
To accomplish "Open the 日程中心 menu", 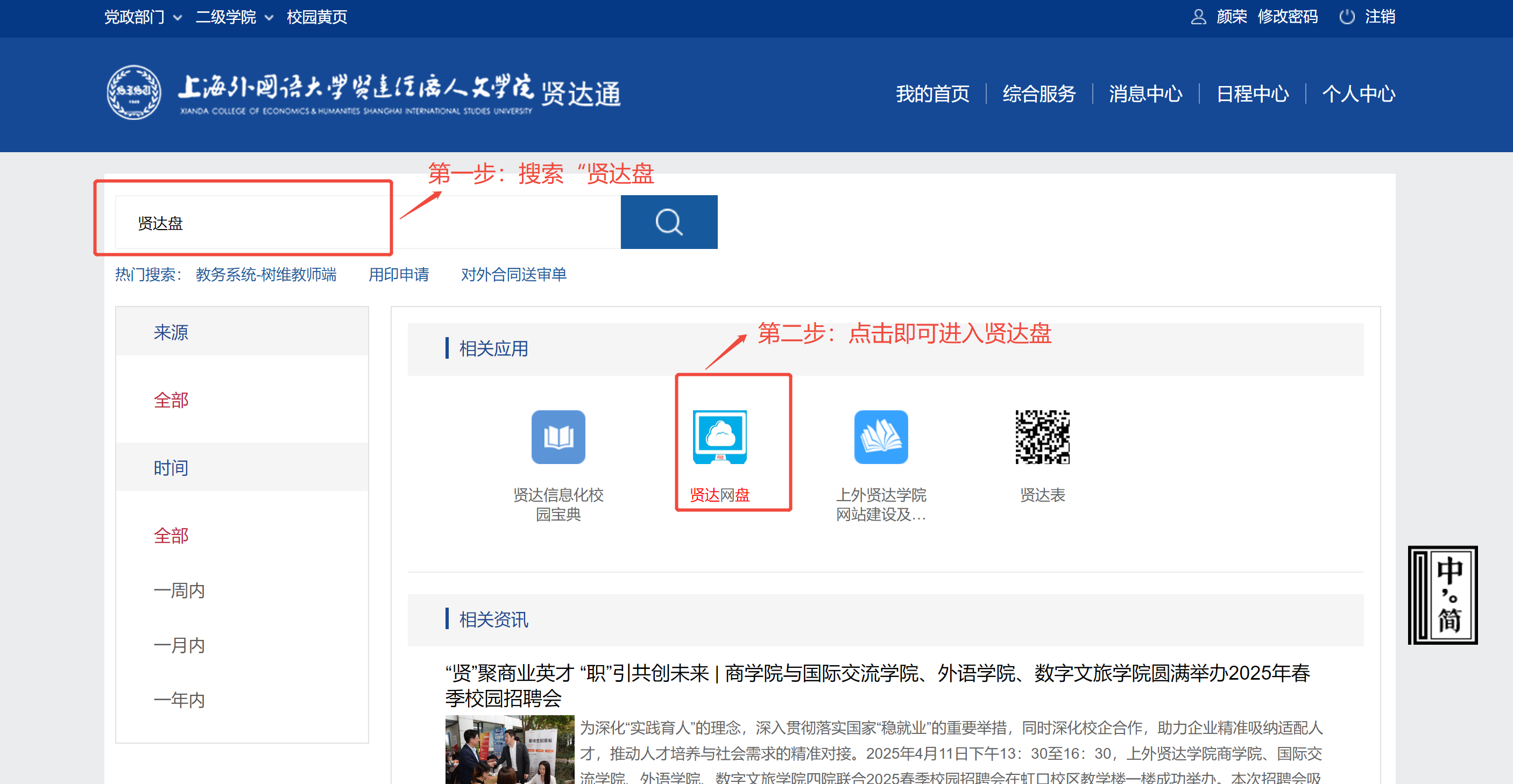I will coord(1252,94).
